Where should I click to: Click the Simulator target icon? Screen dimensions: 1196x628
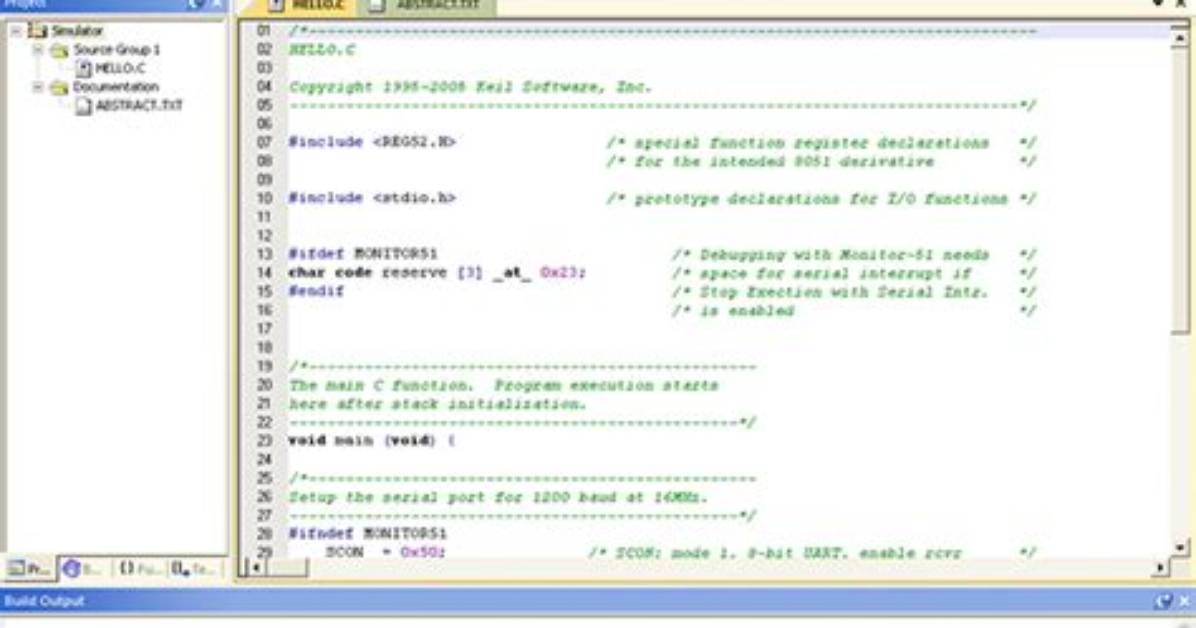pos(37,31)
